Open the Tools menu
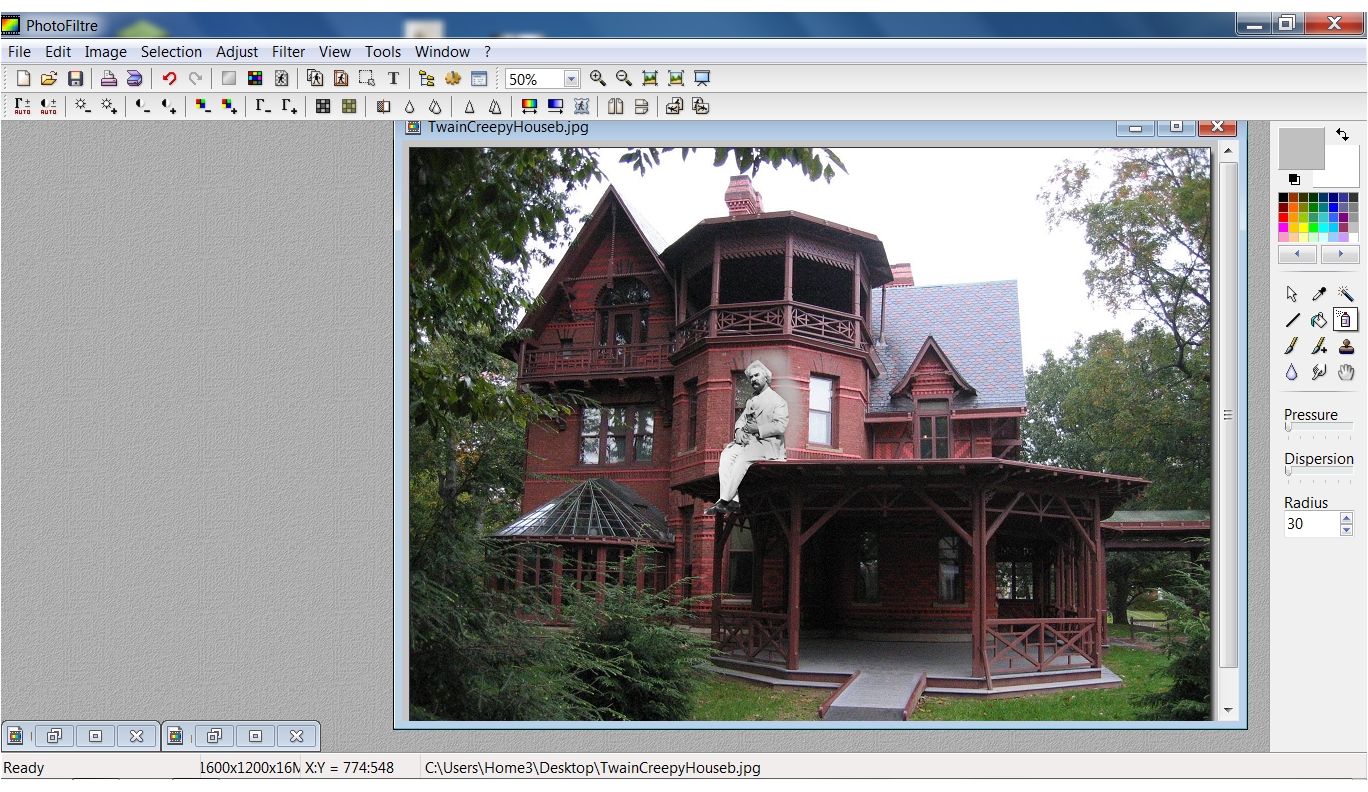This screenshot has width=1368, height=792. pos(383,52)
